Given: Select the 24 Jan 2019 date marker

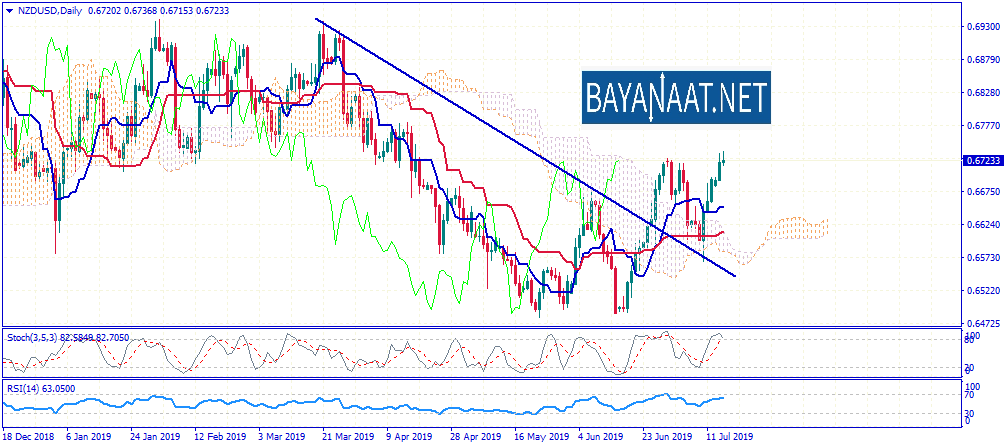Looking at the screenshot, I should pyautogui.click(x=155, y=437).
